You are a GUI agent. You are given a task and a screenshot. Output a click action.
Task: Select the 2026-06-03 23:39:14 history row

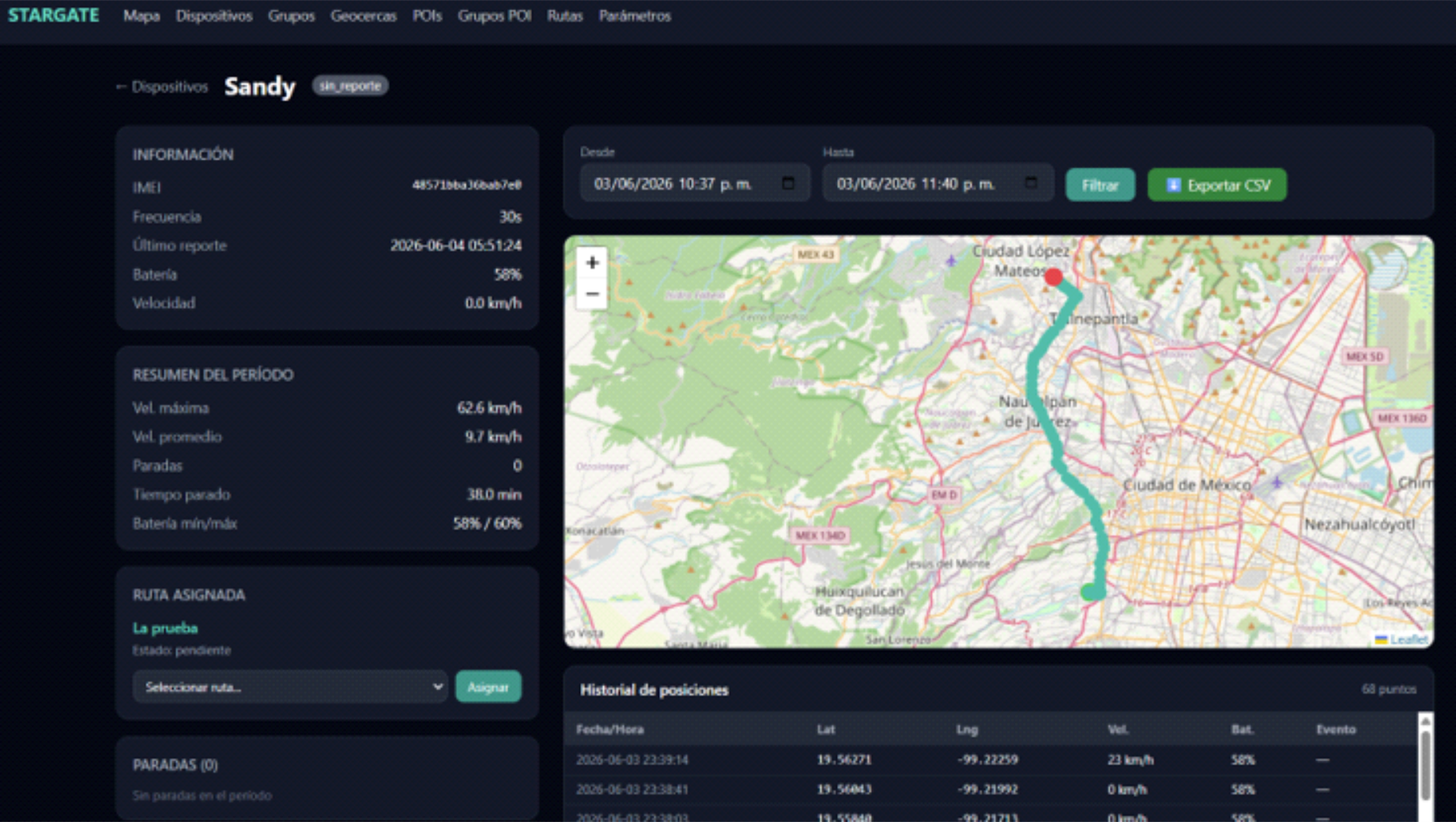[x=991, y=760]
